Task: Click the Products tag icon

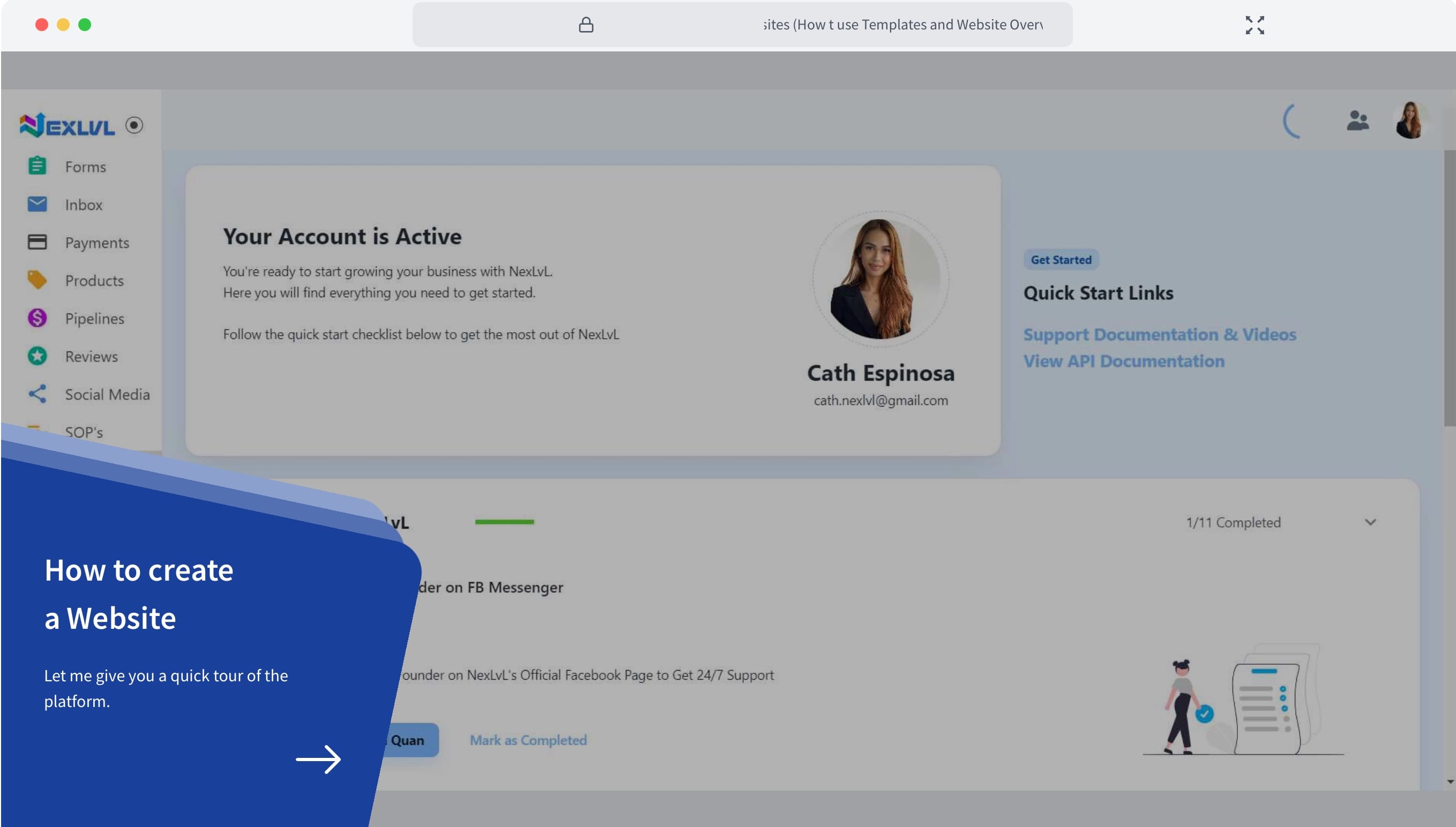Action: coord(36,280)
